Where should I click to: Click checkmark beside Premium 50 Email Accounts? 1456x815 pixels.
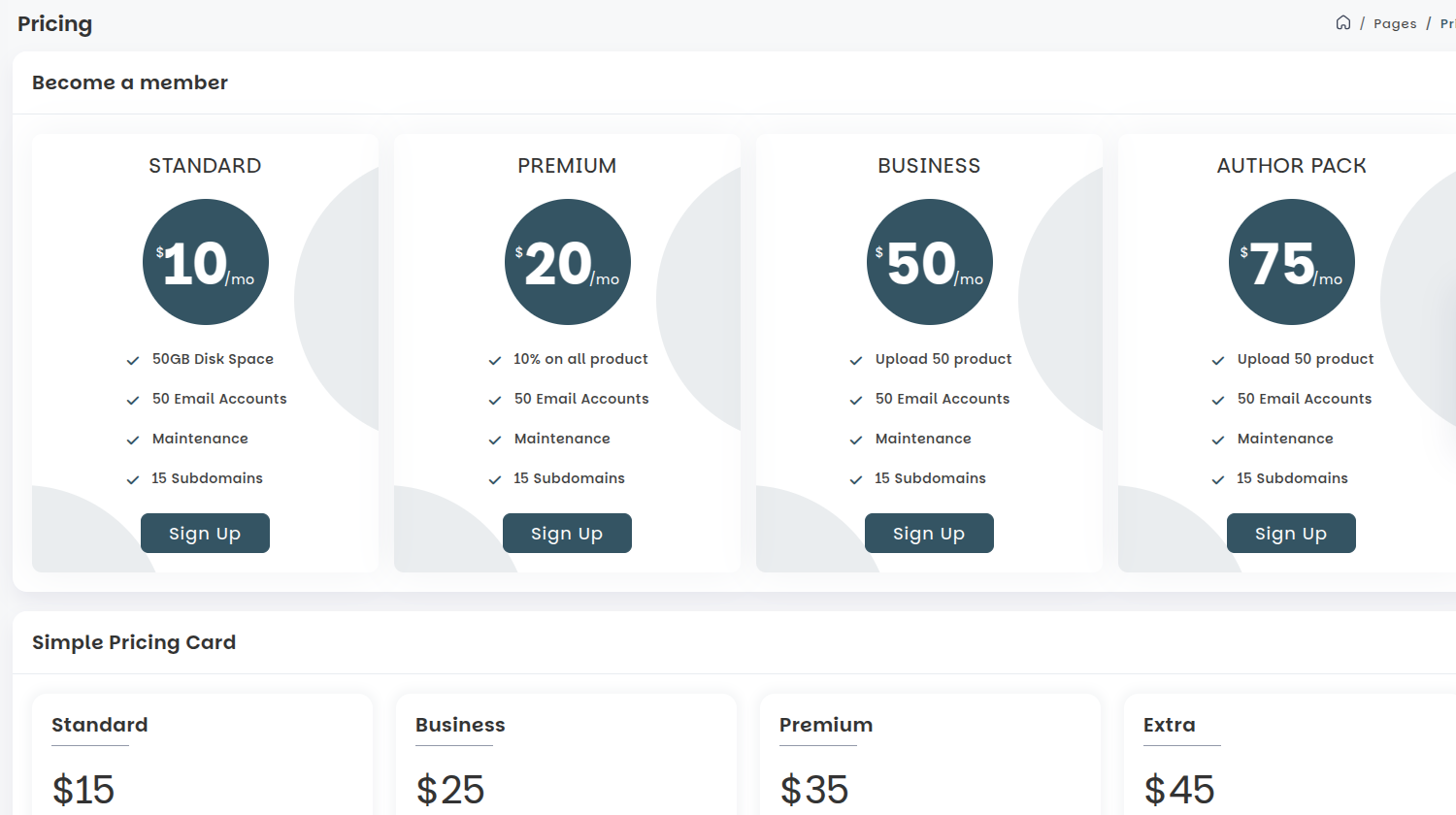coord(495,401)
